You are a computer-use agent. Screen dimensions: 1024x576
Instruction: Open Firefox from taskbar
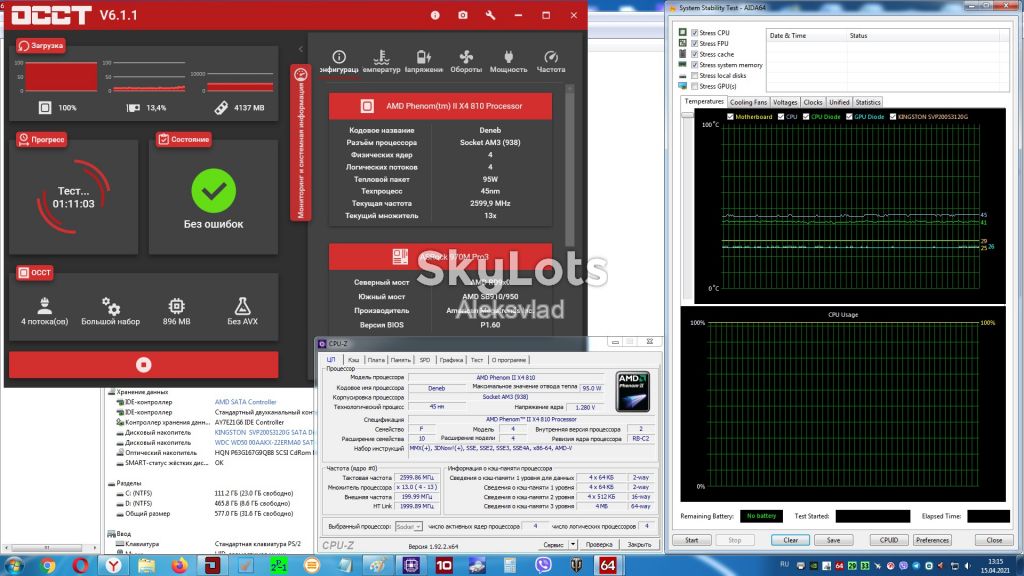click(179, 565)
